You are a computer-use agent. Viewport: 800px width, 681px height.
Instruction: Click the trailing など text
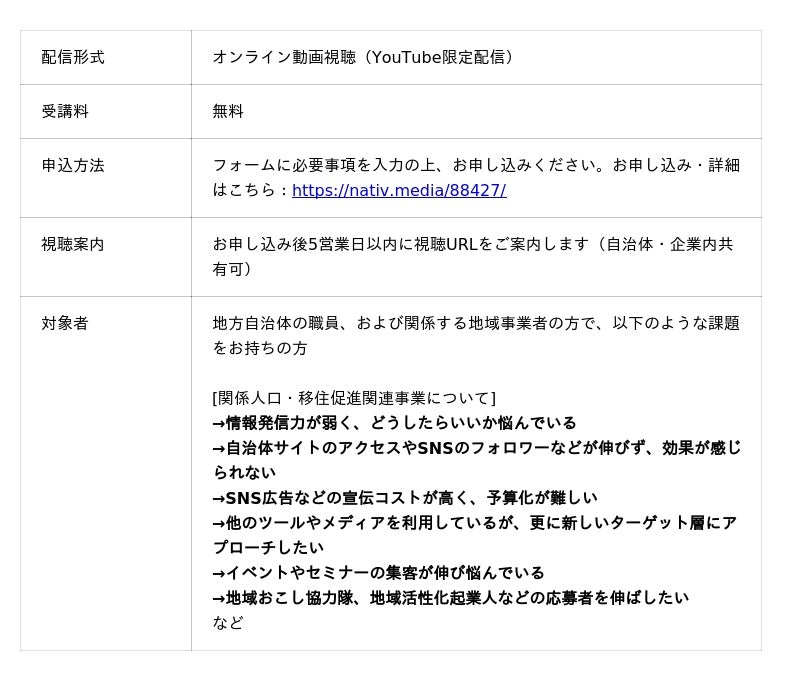228,623
